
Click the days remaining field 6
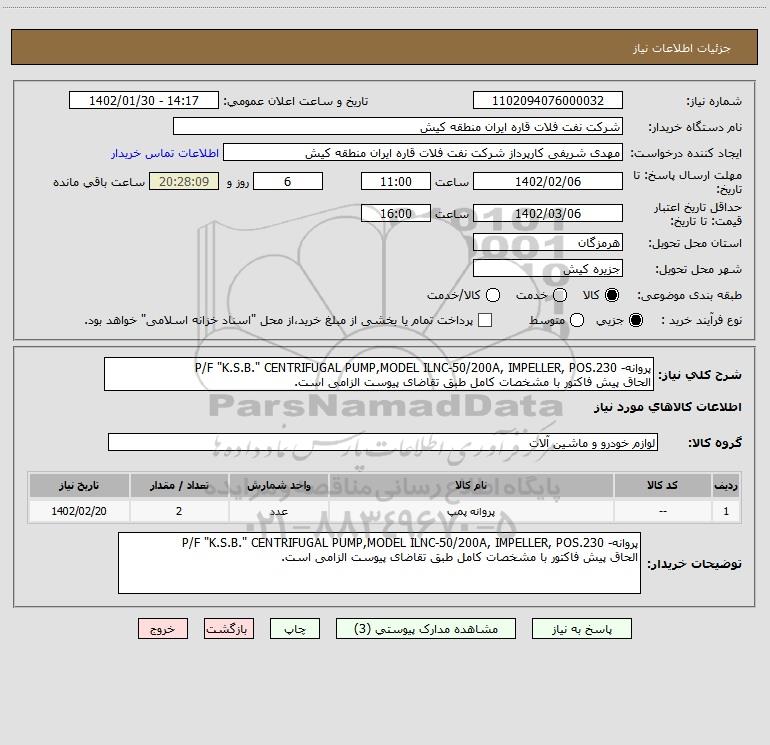288,182
